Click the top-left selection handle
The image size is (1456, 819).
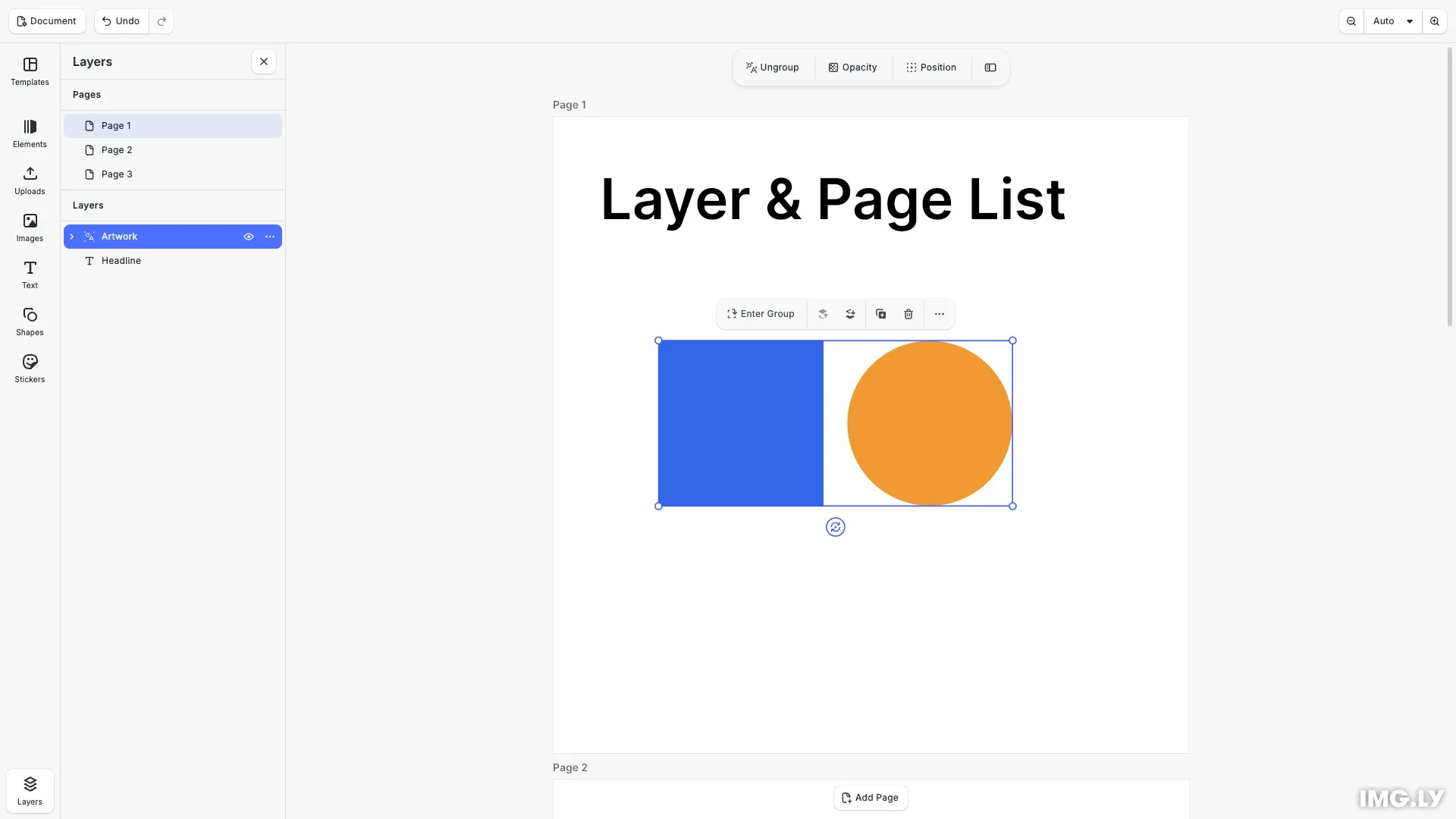tap(658, 340)
